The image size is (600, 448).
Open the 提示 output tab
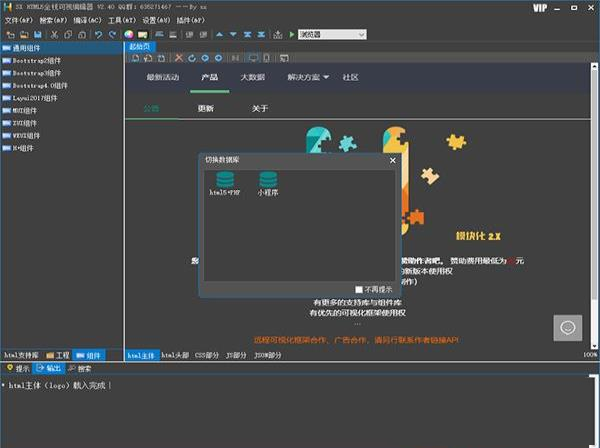[x=18, y=368]
